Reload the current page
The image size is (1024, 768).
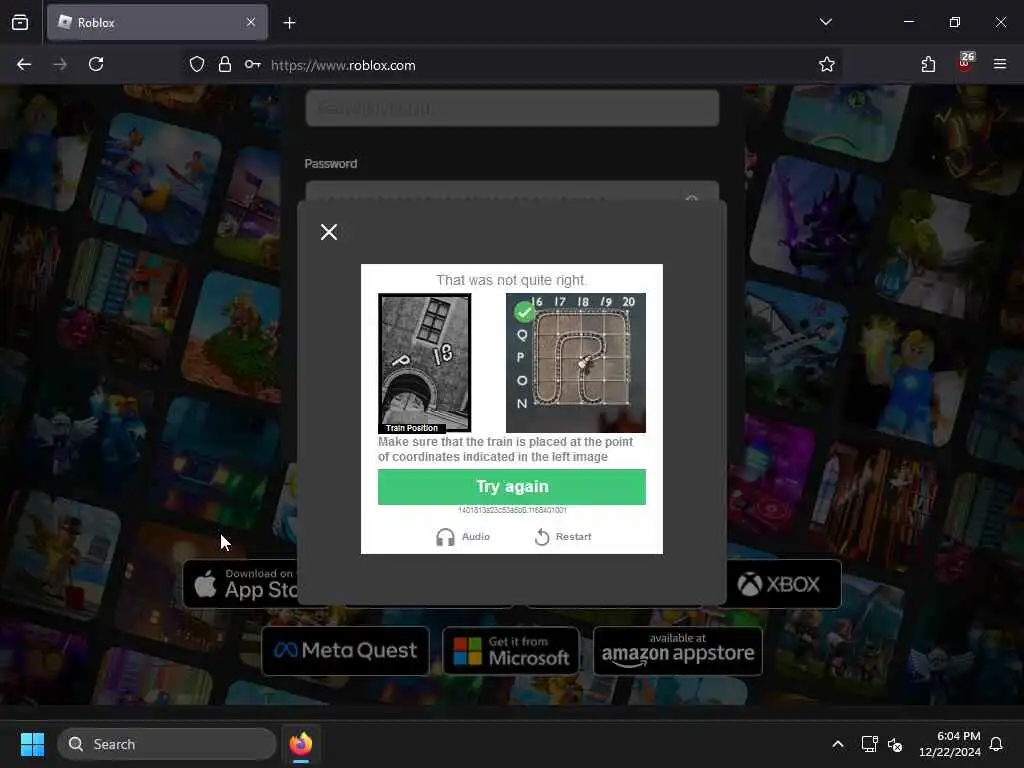tap(96, 65)
